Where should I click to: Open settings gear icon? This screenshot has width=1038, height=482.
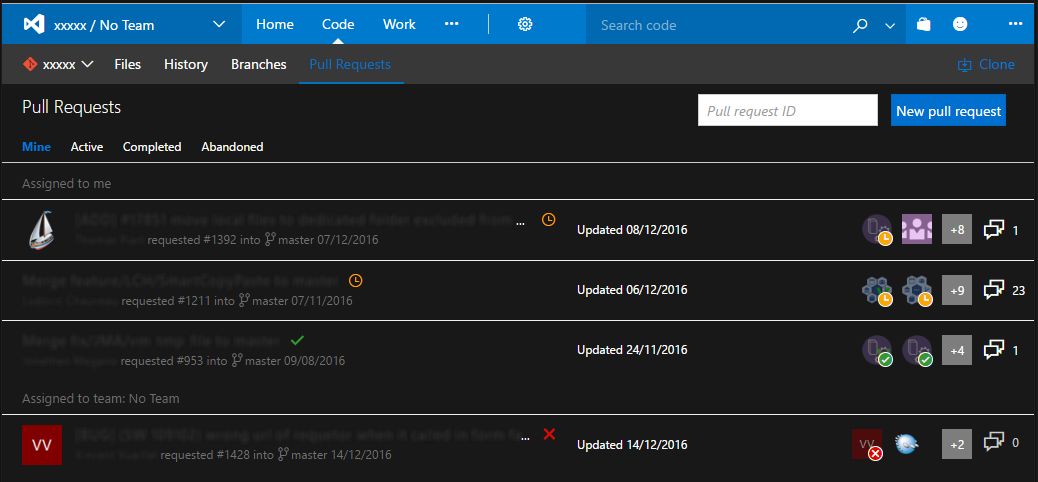pos(525,24)
